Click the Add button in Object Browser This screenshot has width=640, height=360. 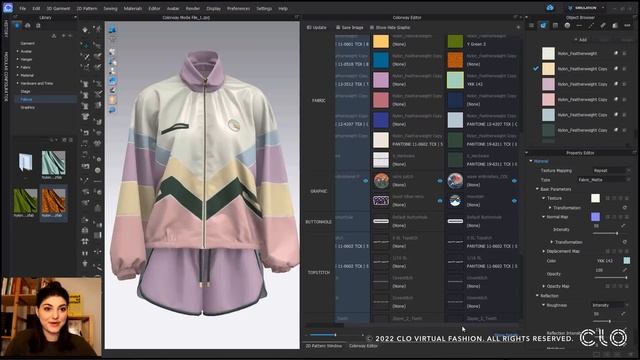point(580,40)
